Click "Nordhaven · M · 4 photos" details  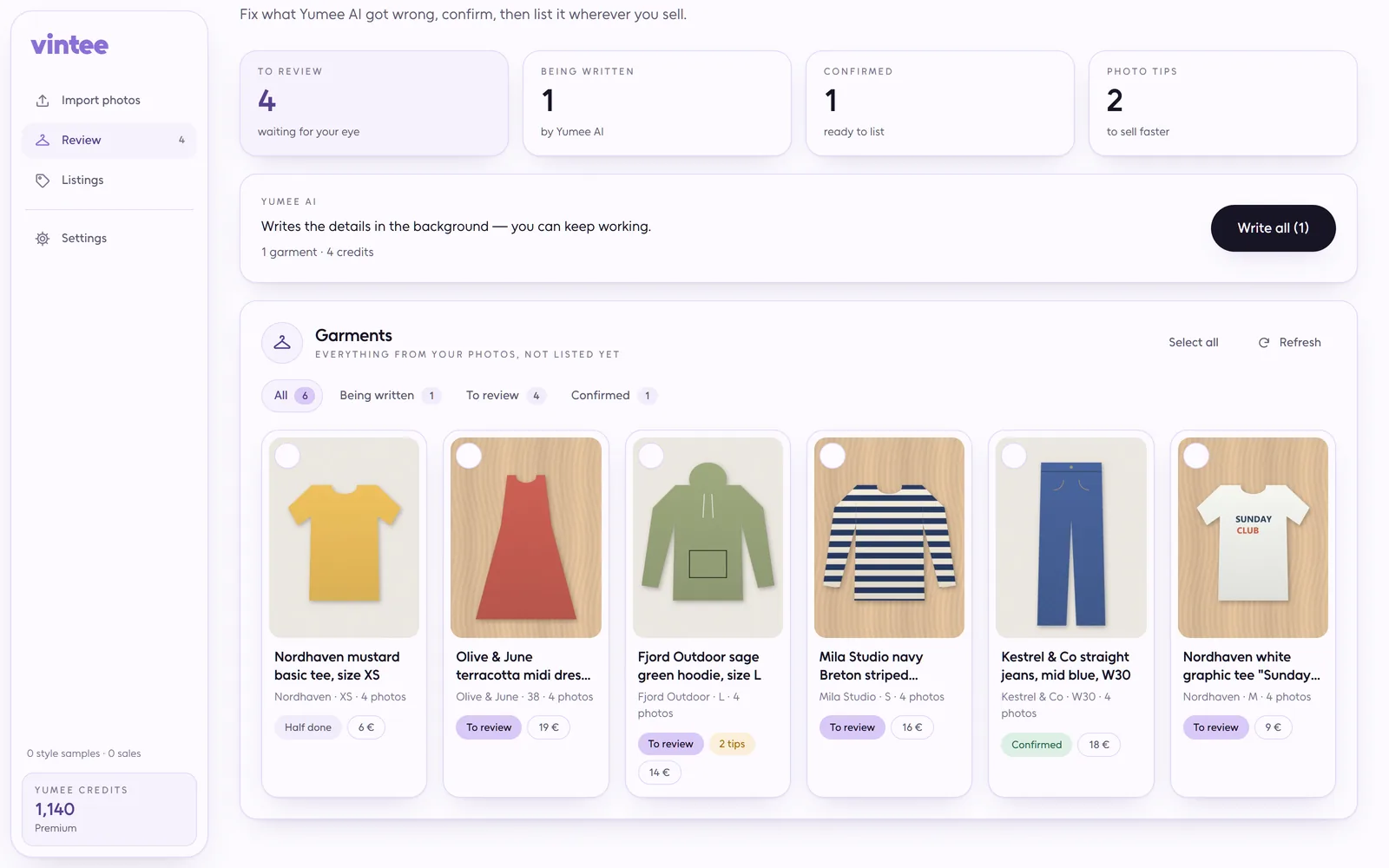(x=1247, y=697)
